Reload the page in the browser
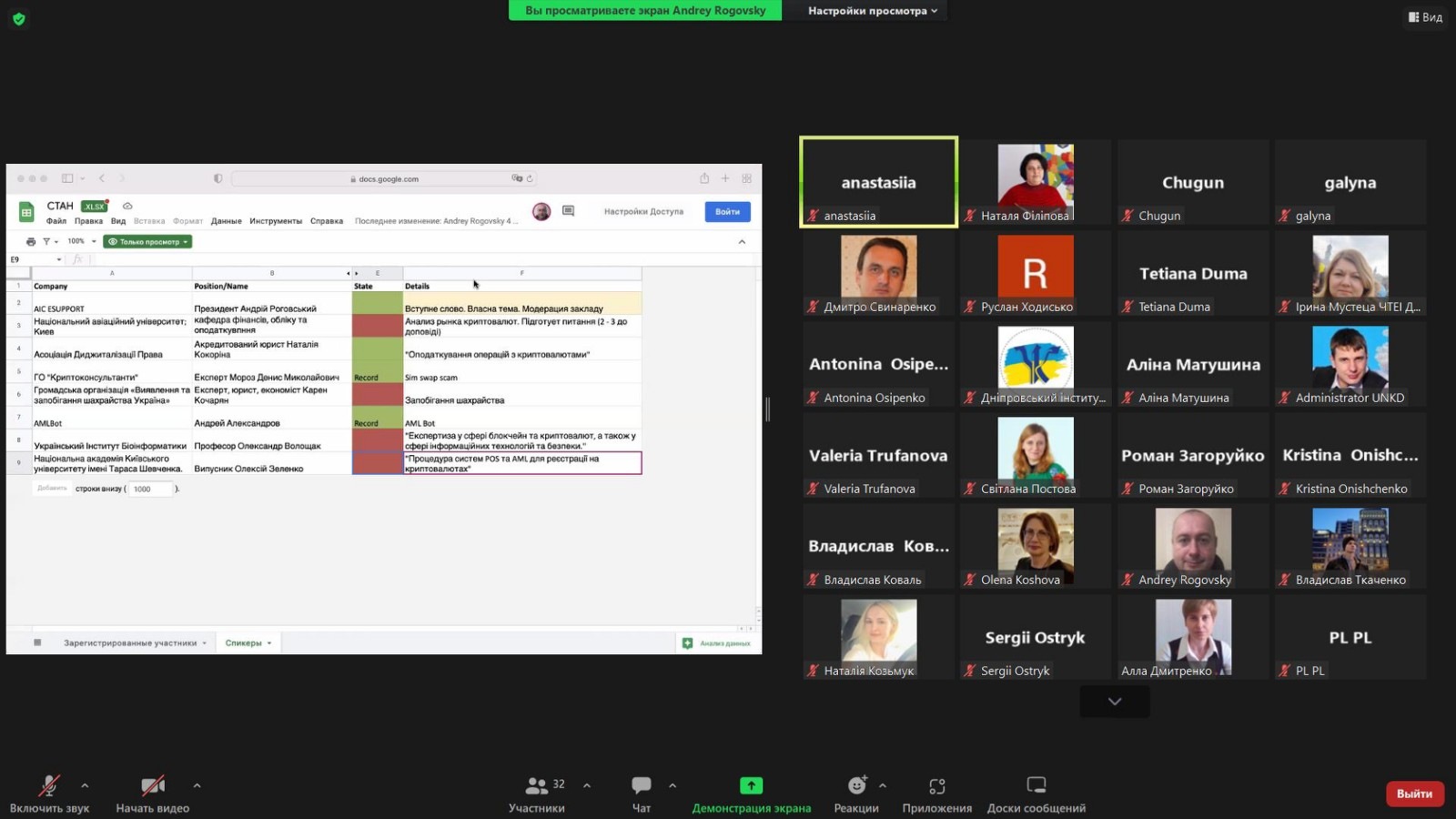Screen dimensions: 1456x819 (x=530, y=178)
